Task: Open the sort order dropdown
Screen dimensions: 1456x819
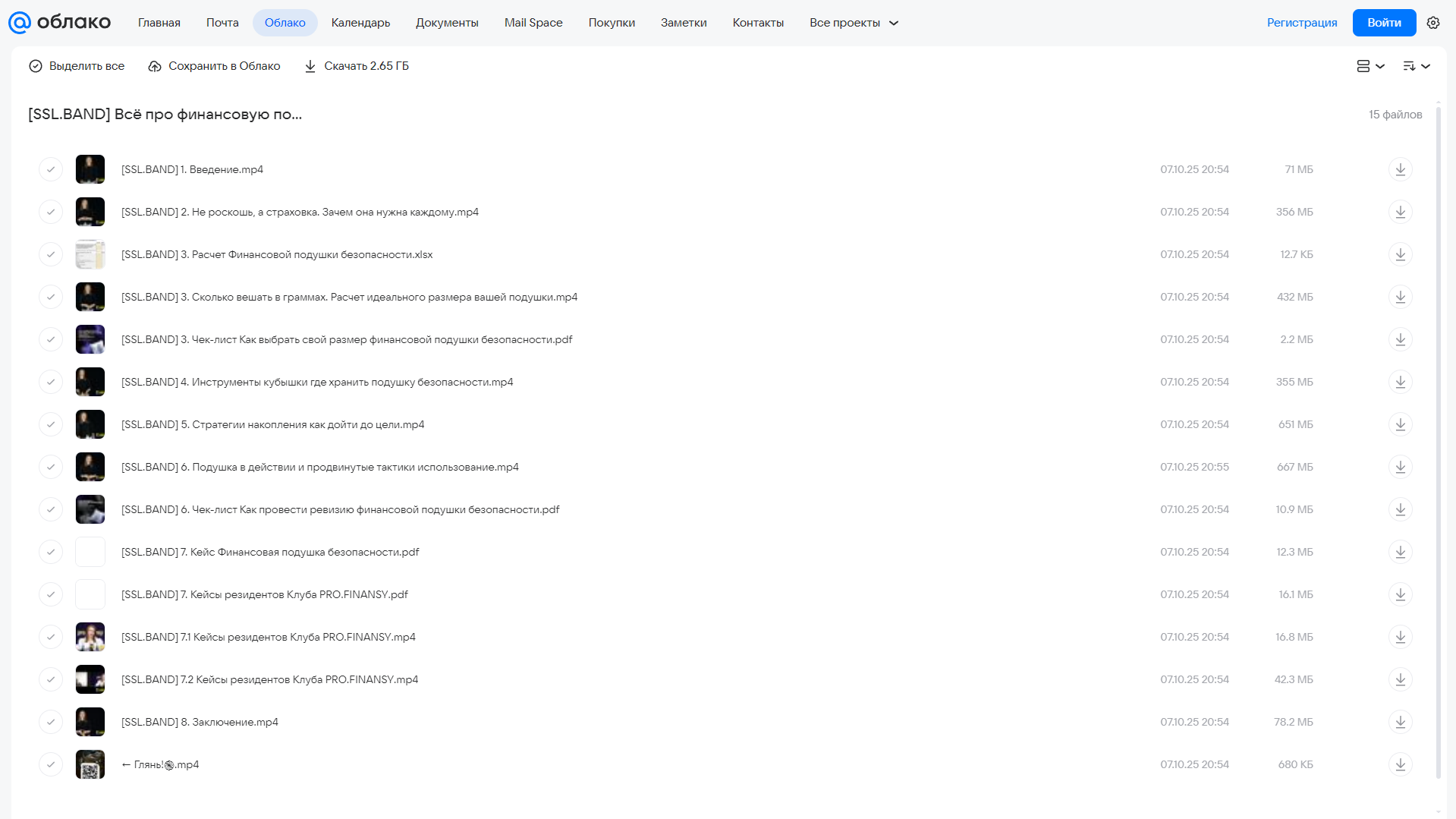Action: [x=1417, y=66]
